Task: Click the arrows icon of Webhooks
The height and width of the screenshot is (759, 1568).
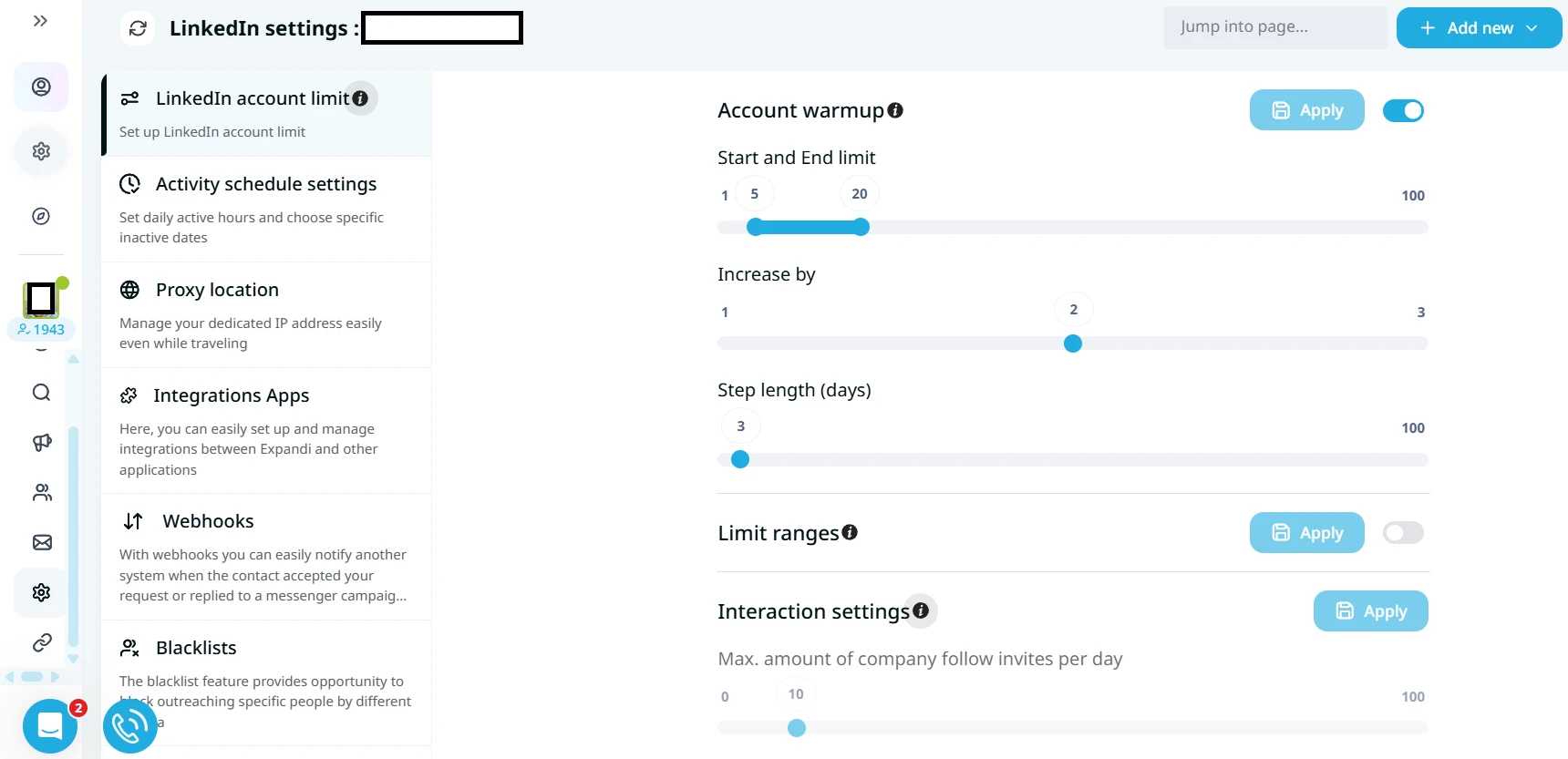Action: (133, 521)
